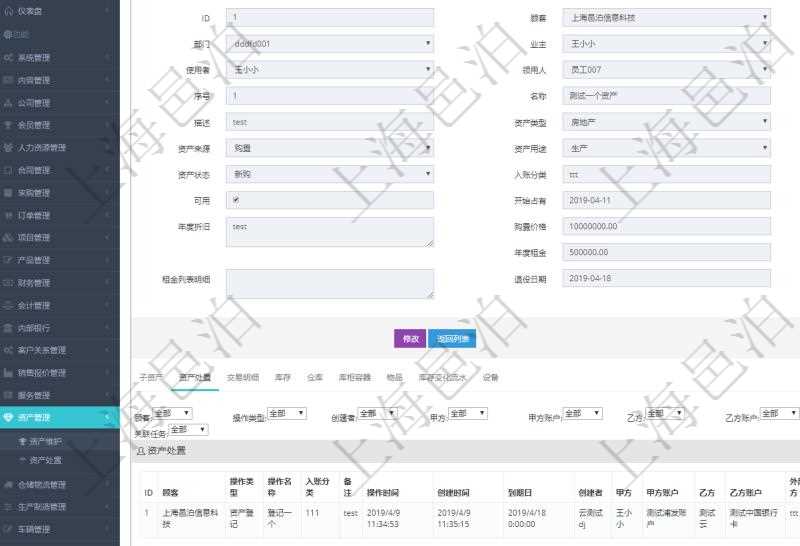The width and height of the screenshot is (800, 546).
Task: Click the 产品管理 icon in sidebar
Action: (x=8, y=260)
